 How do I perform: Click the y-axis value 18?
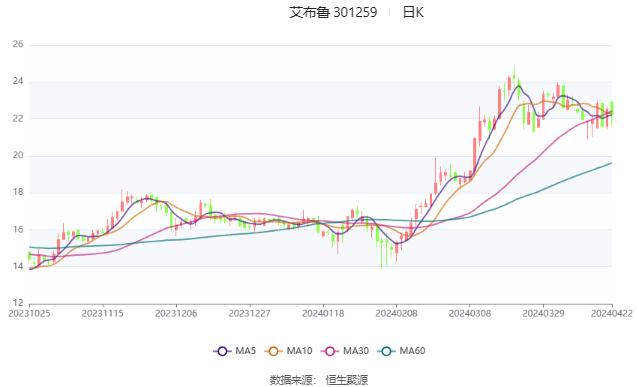click(18, 192)
